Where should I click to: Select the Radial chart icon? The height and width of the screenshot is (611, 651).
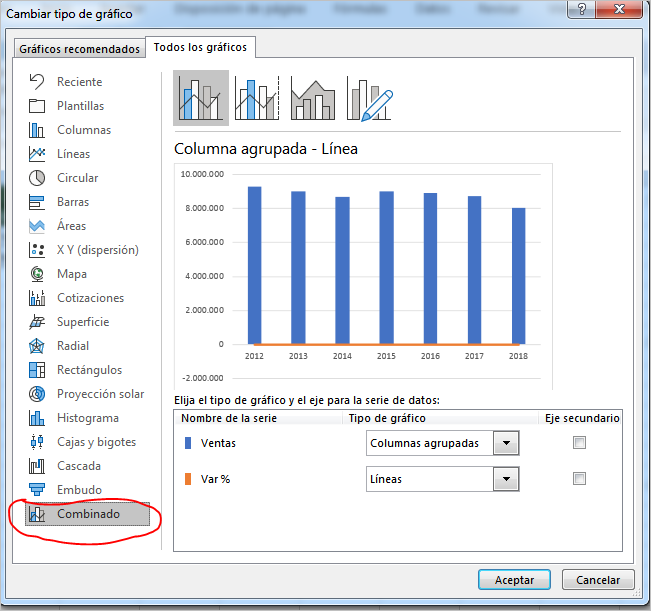click(37, 346)
